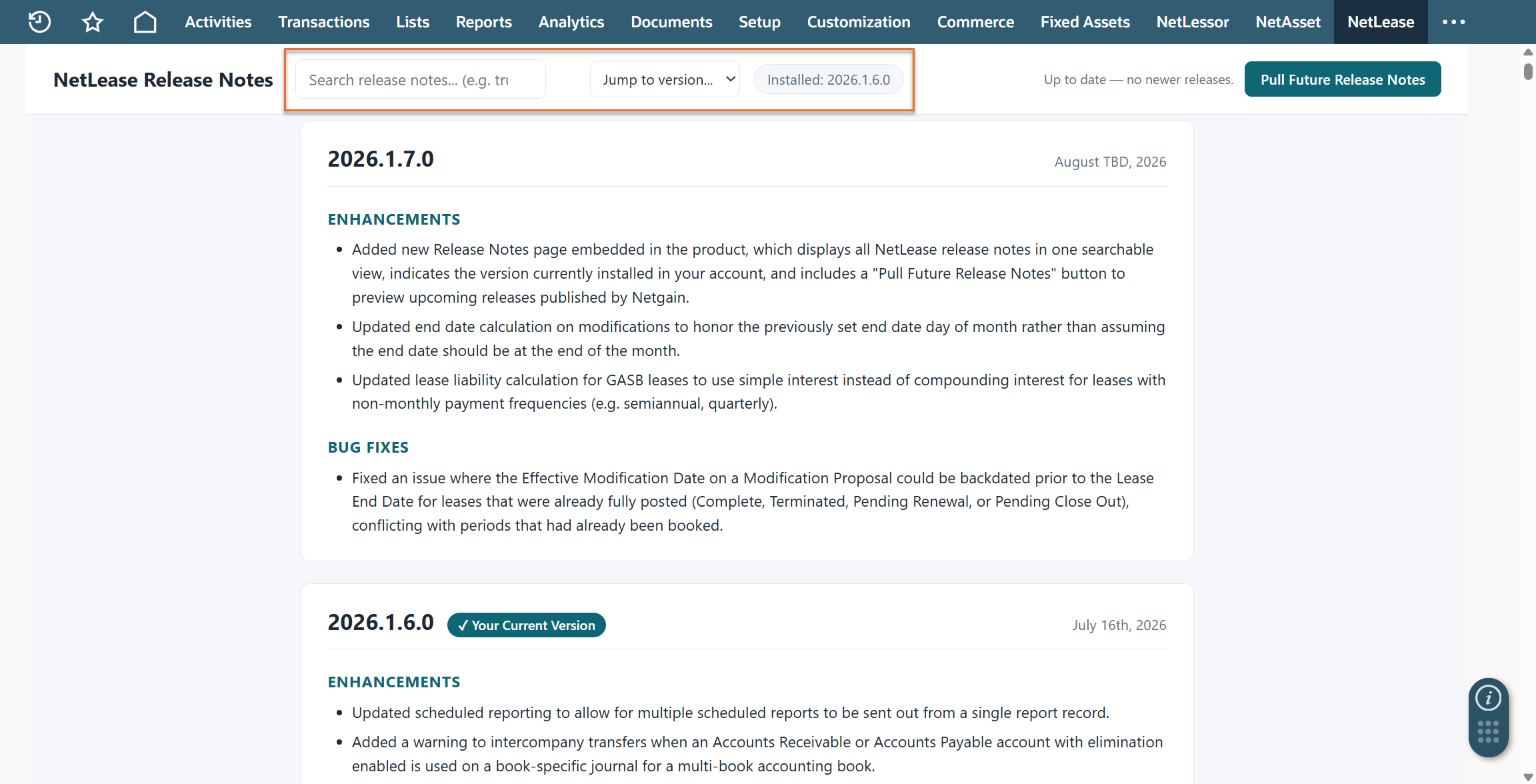Open the NetLease menu
1536x784 pixels.
(1381, 22)
